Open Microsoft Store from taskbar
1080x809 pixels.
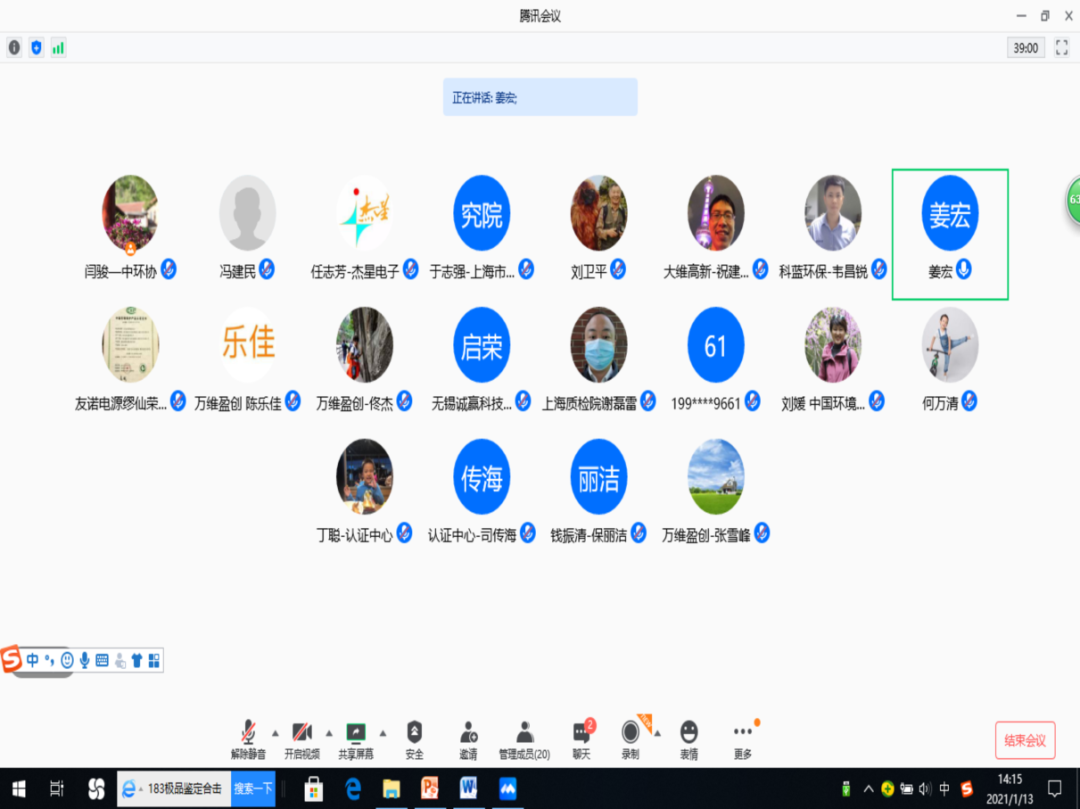pyautogui.click(x=313, y=788)
